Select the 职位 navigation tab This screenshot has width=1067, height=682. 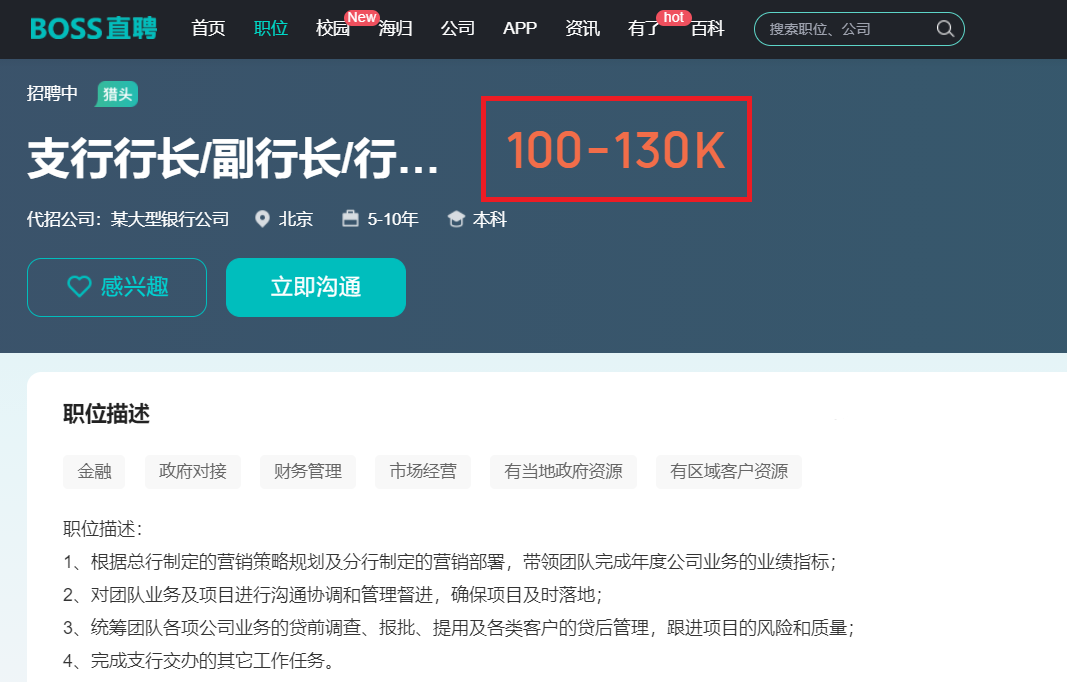click(x=270, y=28)
